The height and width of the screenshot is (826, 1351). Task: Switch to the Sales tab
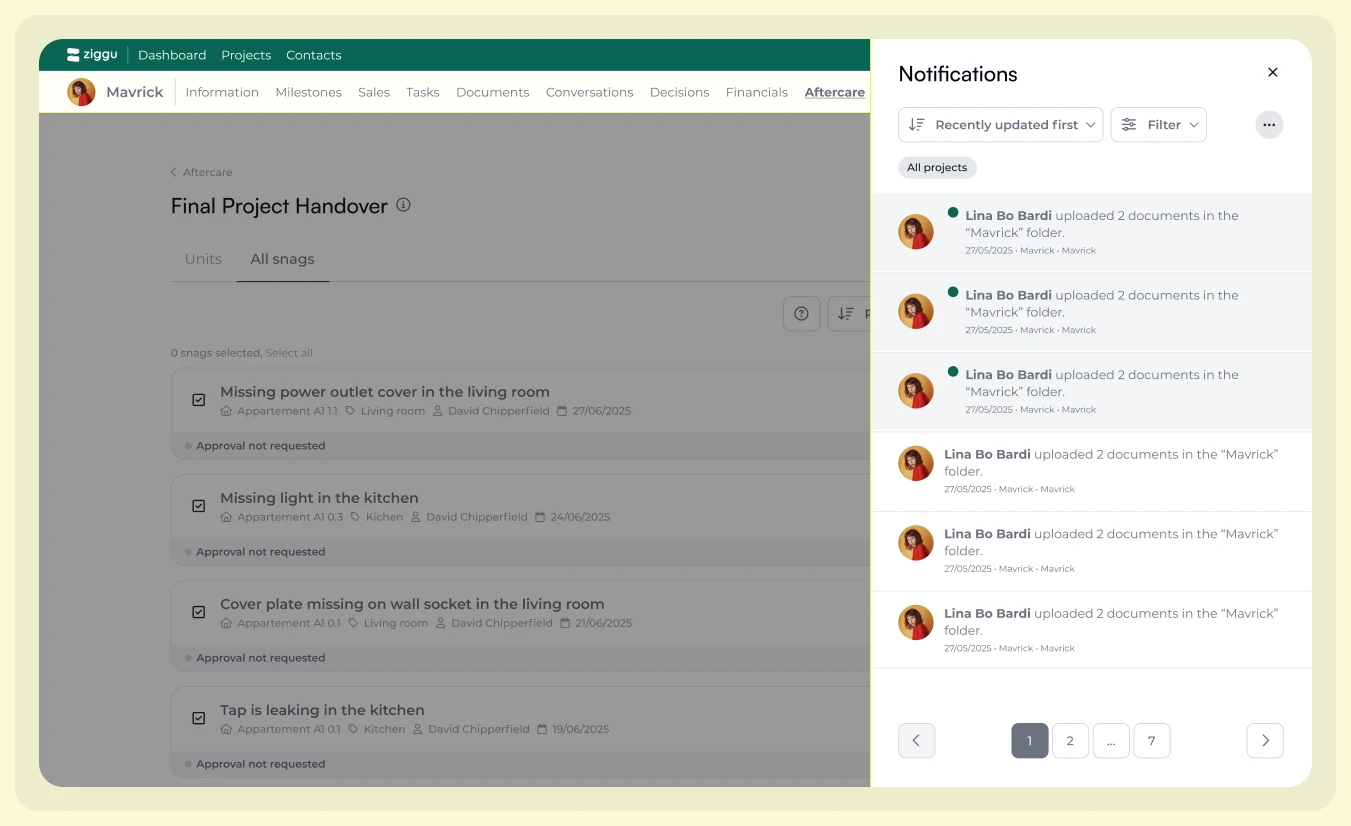tap(374, 92)
